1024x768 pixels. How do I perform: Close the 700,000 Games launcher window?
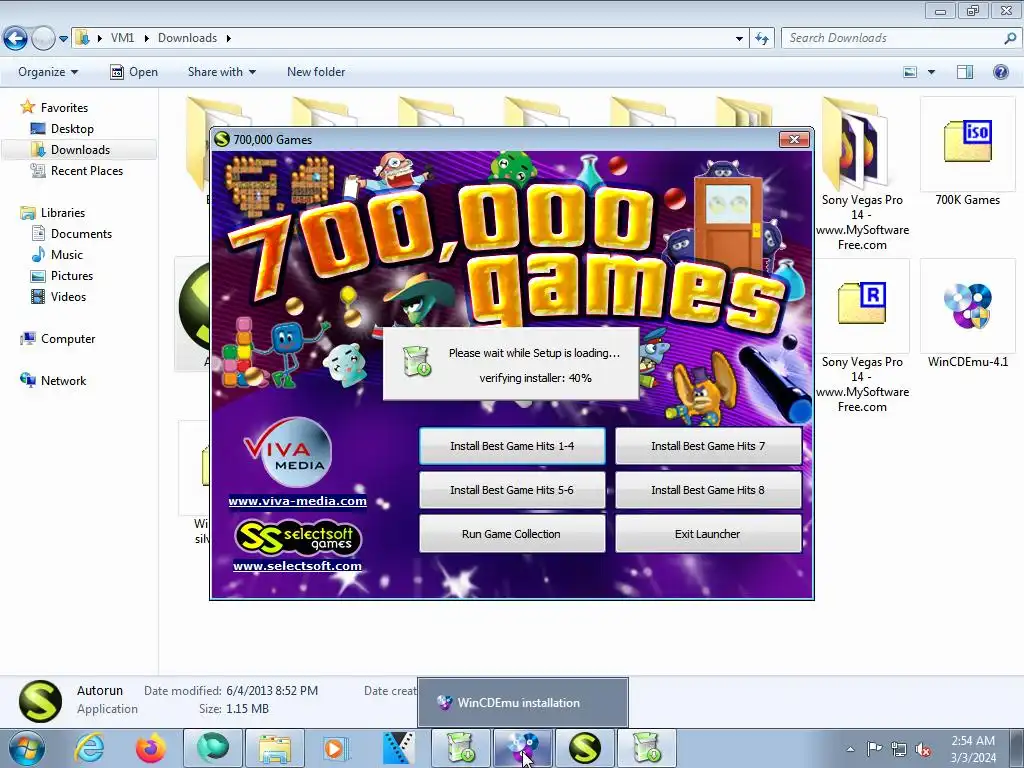coord(794,139)
